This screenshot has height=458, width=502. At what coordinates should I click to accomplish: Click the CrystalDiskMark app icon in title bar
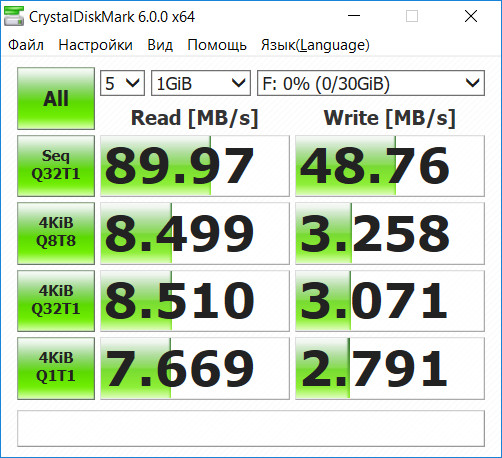click(14, 16)
